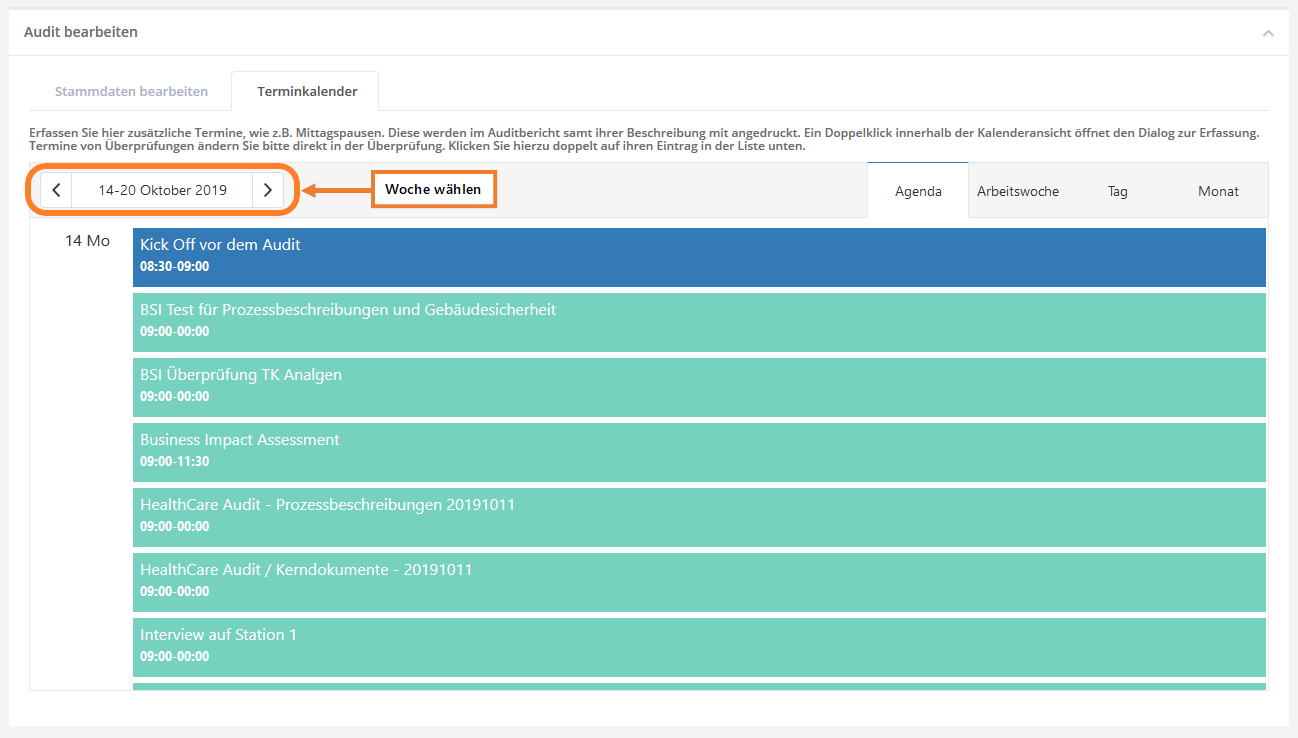Click the 14 Mo day label
This screenshot has width=1298, height=738.
pos(87,241)
